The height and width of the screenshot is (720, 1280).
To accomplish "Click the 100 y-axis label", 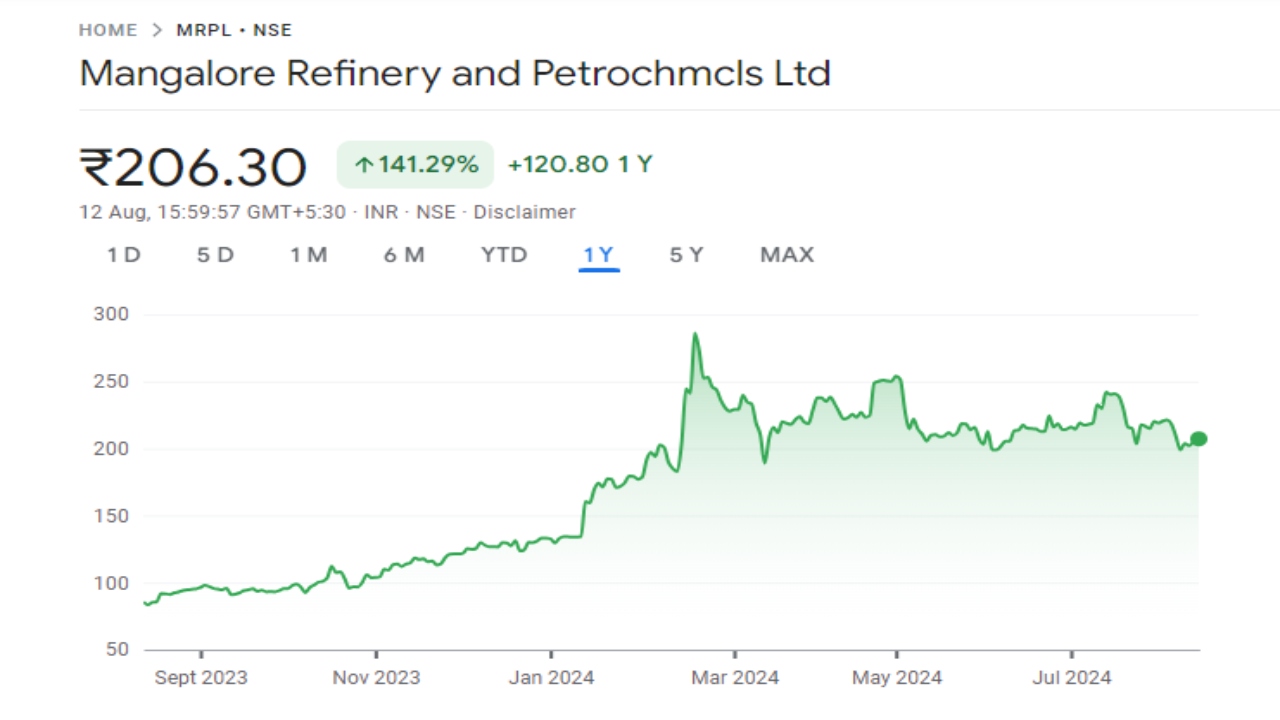I will 112,583.
